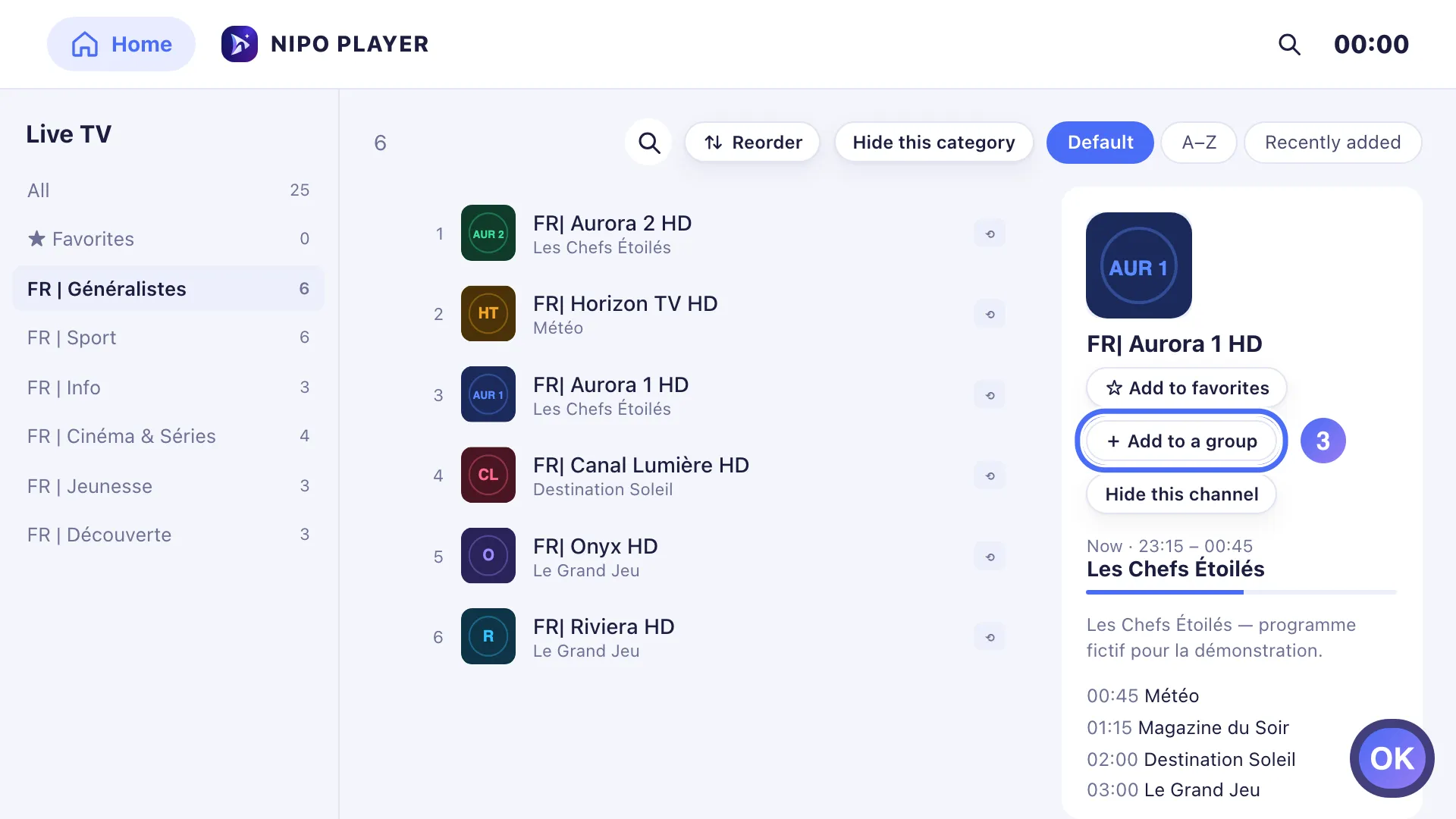1456x819 pixels.
Task: Open FR | Cinéma & Séries category
Action: pyautogui.click(x=168, y=436)
